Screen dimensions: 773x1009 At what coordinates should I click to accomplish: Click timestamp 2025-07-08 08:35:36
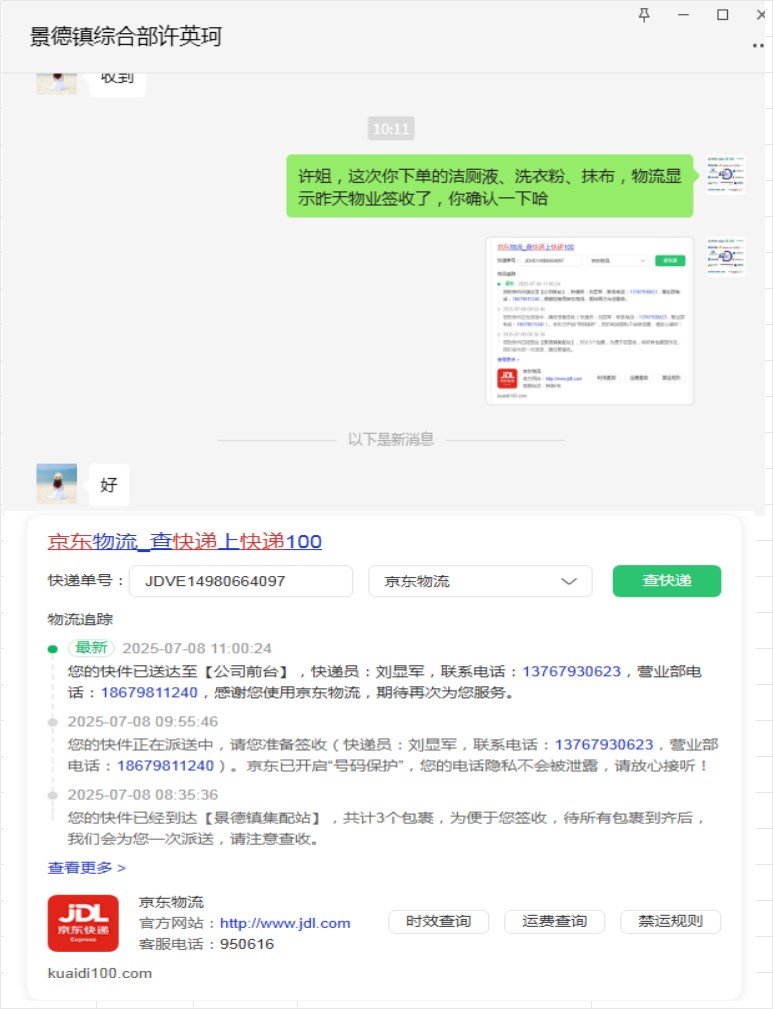143,795
